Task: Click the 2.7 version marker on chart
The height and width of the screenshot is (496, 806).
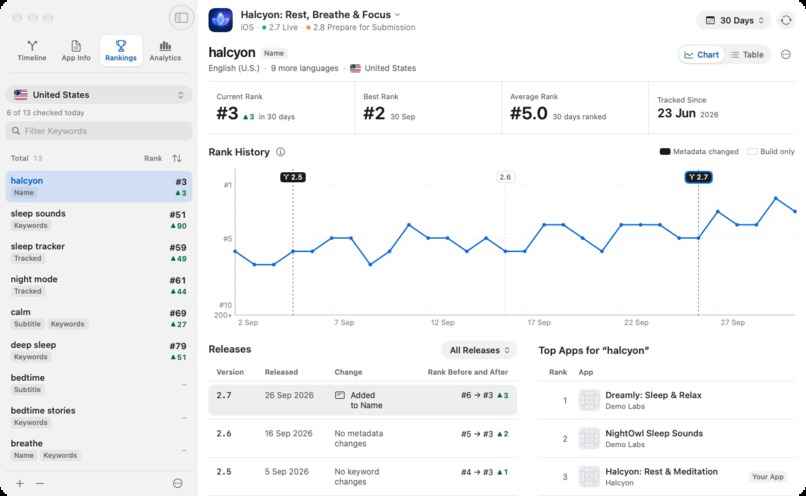Action: pos(698,177)
